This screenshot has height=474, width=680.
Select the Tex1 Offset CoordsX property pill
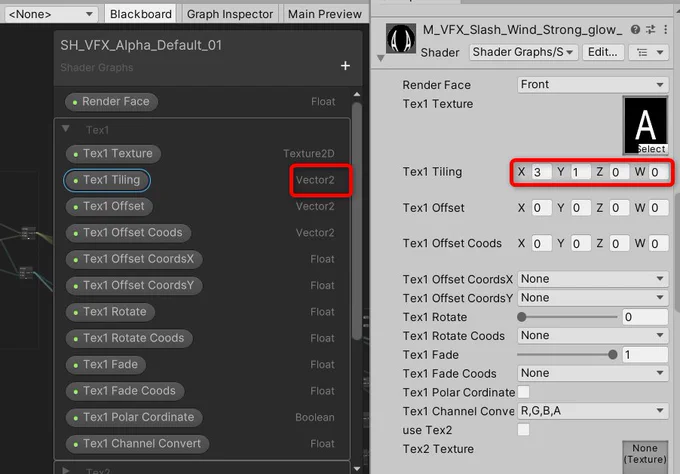[134, 259]
